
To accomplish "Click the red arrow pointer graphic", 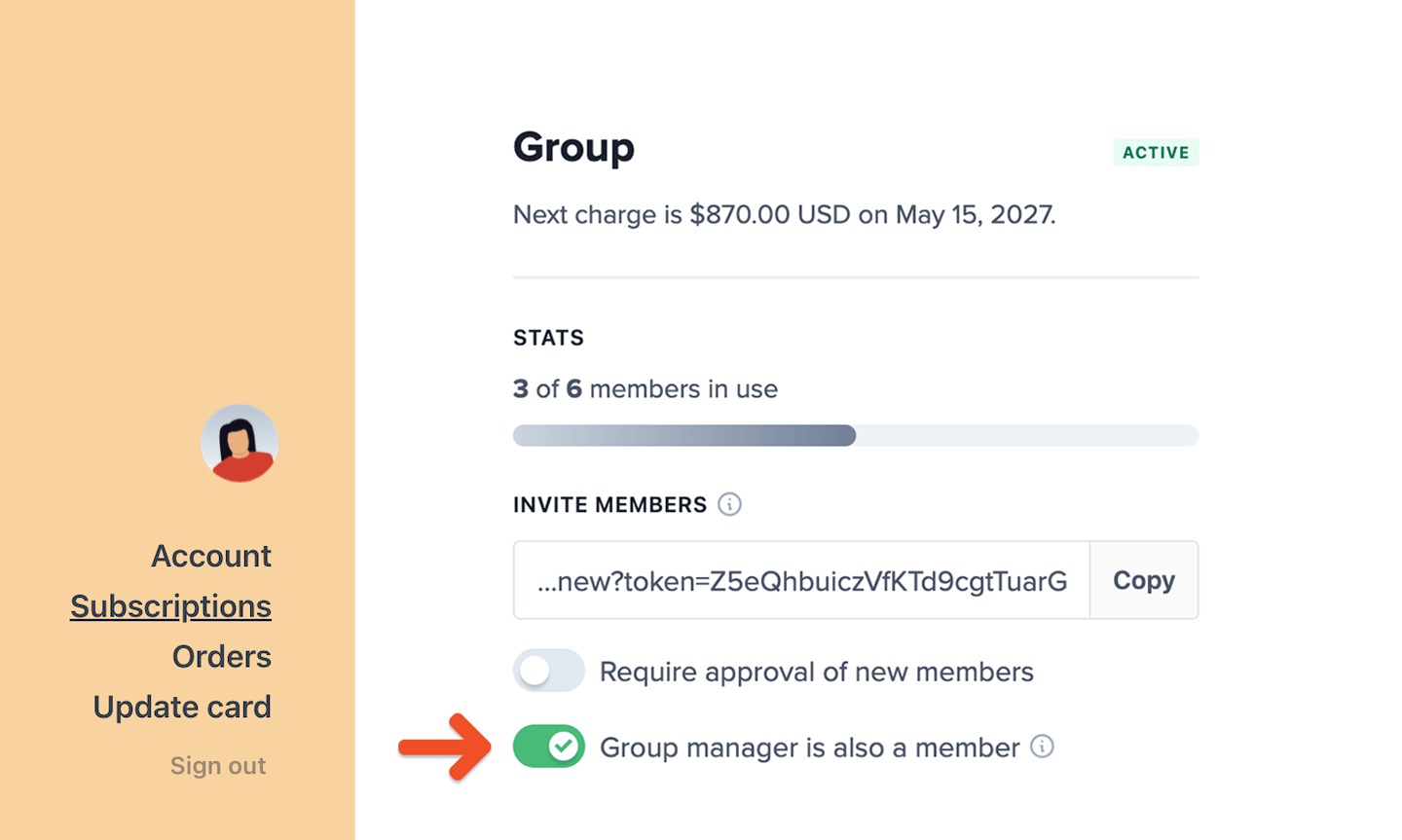I will [446, 747].
